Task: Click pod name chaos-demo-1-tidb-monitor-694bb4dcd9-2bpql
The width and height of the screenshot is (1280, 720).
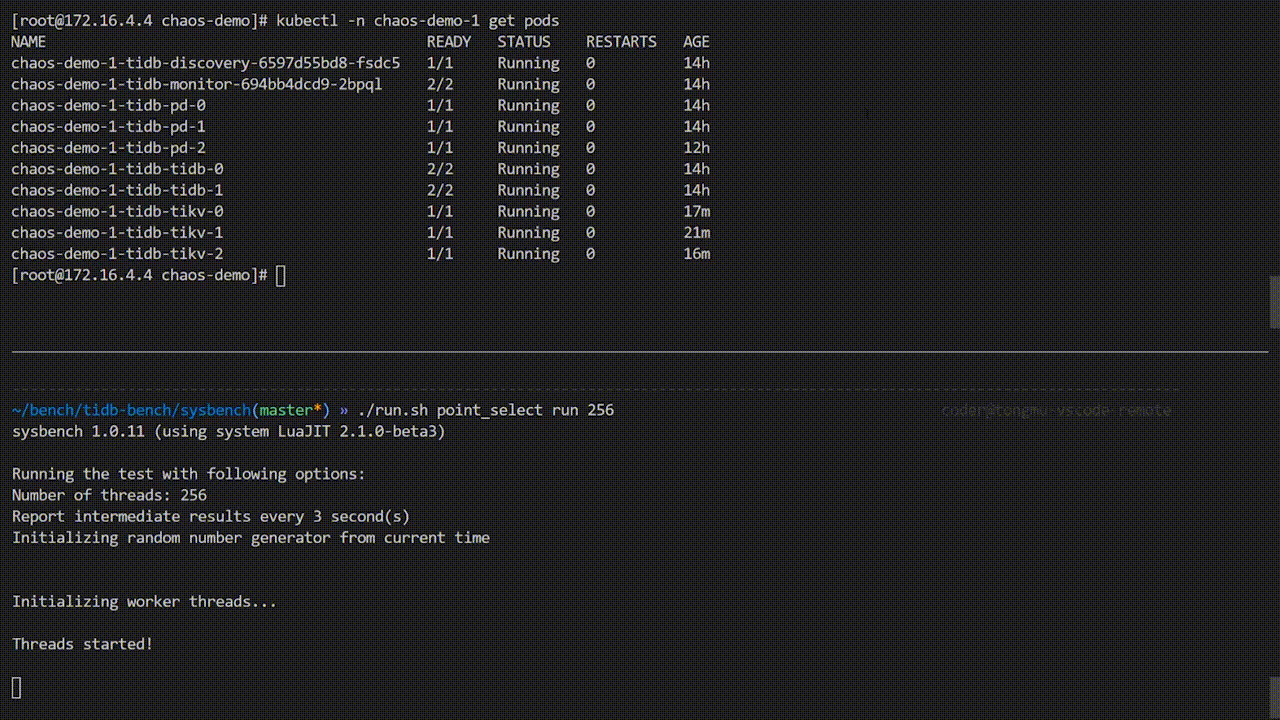Action: coord(196,84)
